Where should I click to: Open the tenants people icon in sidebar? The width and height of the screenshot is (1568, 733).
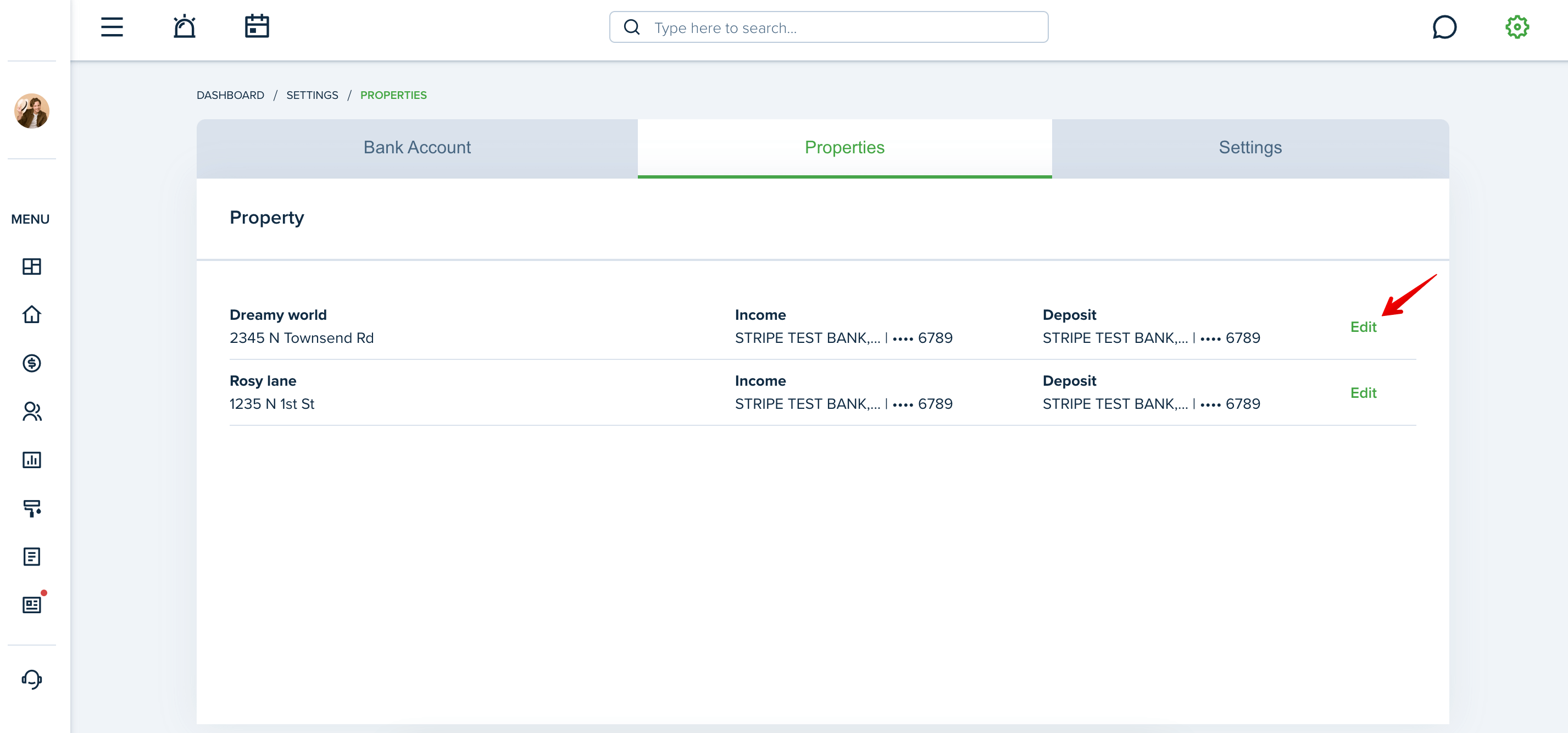coord(32,412)
